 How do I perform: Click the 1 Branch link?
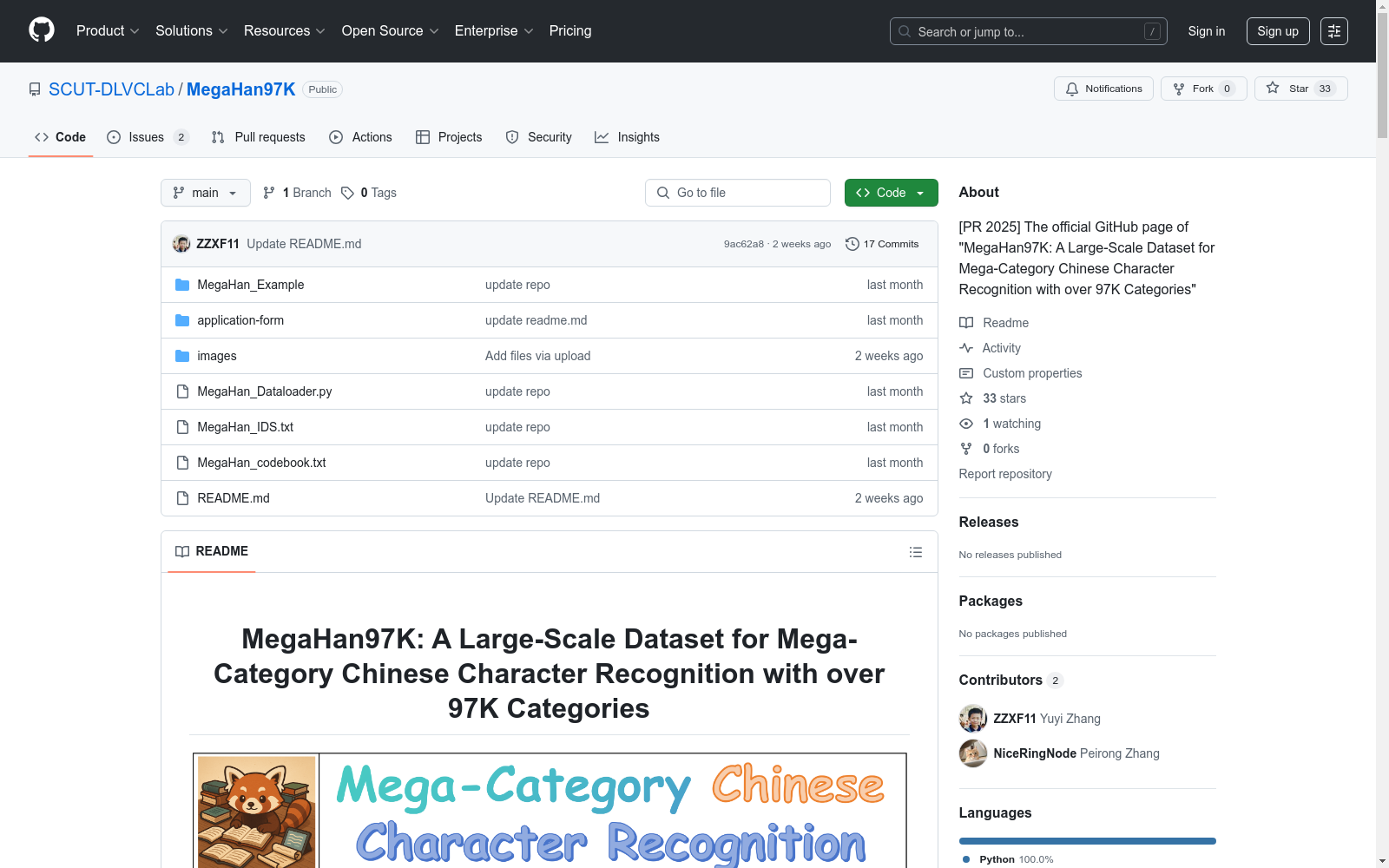[x=298, y=193]
